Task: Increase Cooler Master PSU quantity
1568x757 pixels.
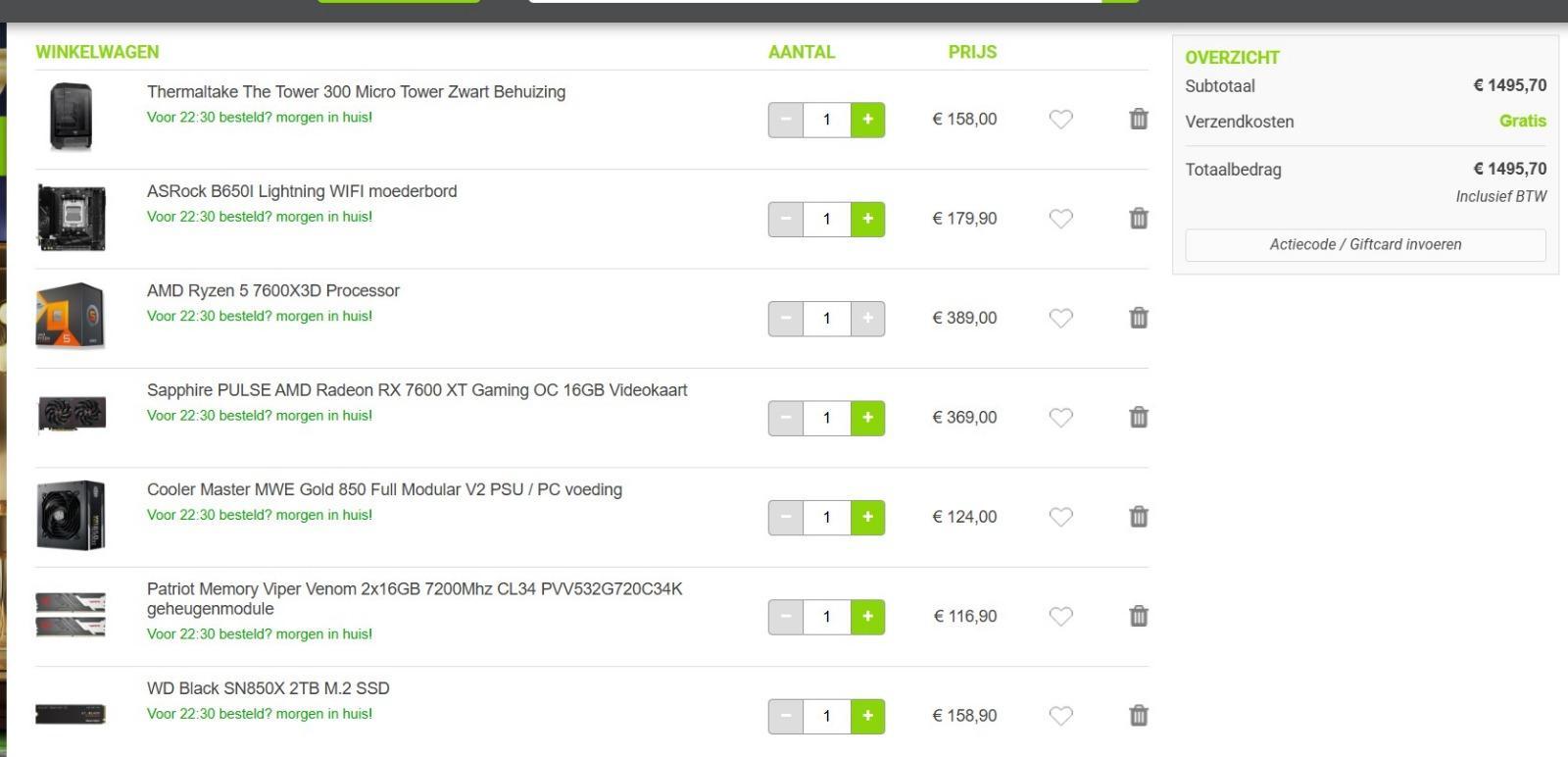Action: (867, 517)
